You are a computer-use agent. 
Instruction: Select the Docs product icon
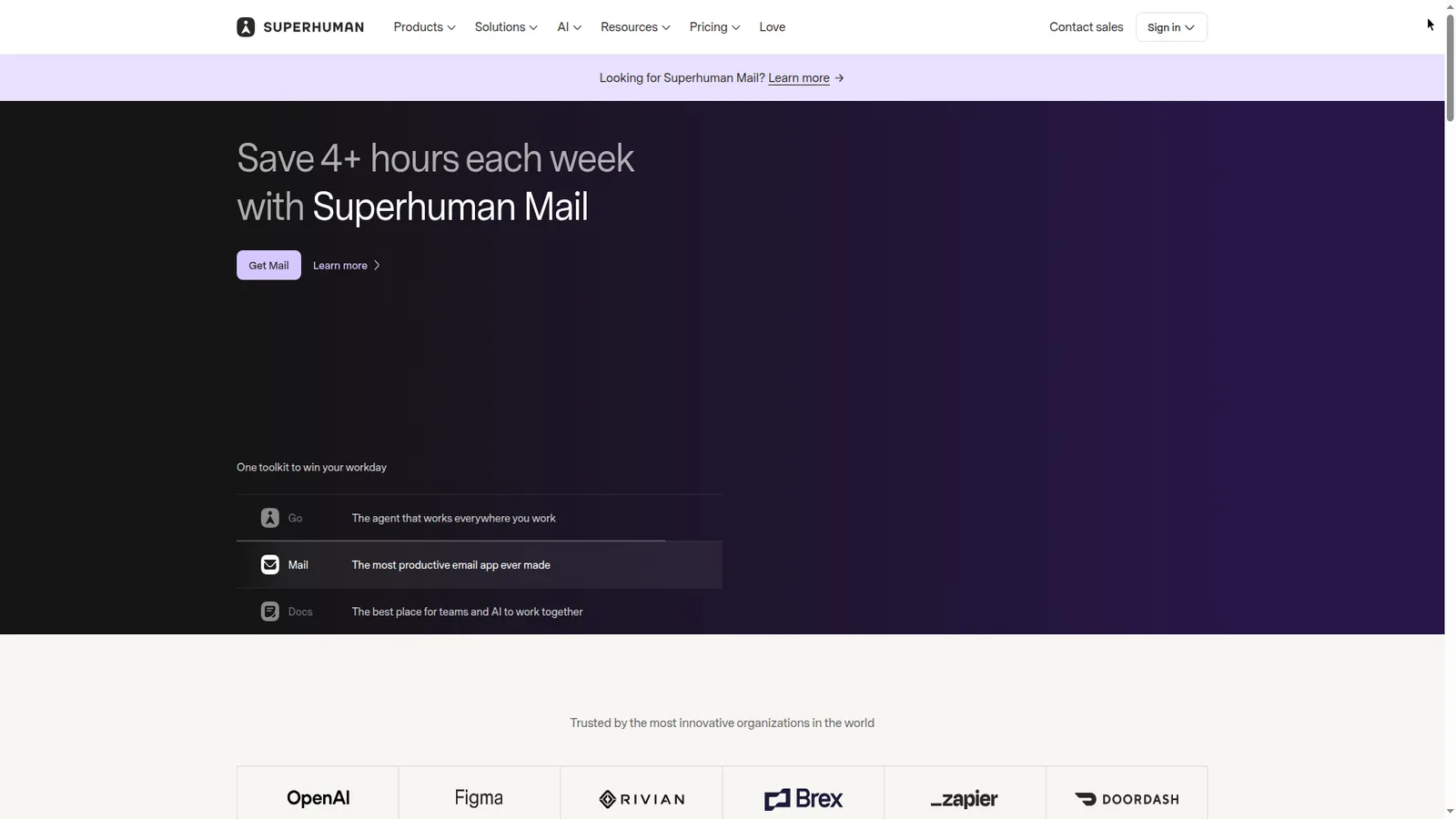click(x=270, y=612)
